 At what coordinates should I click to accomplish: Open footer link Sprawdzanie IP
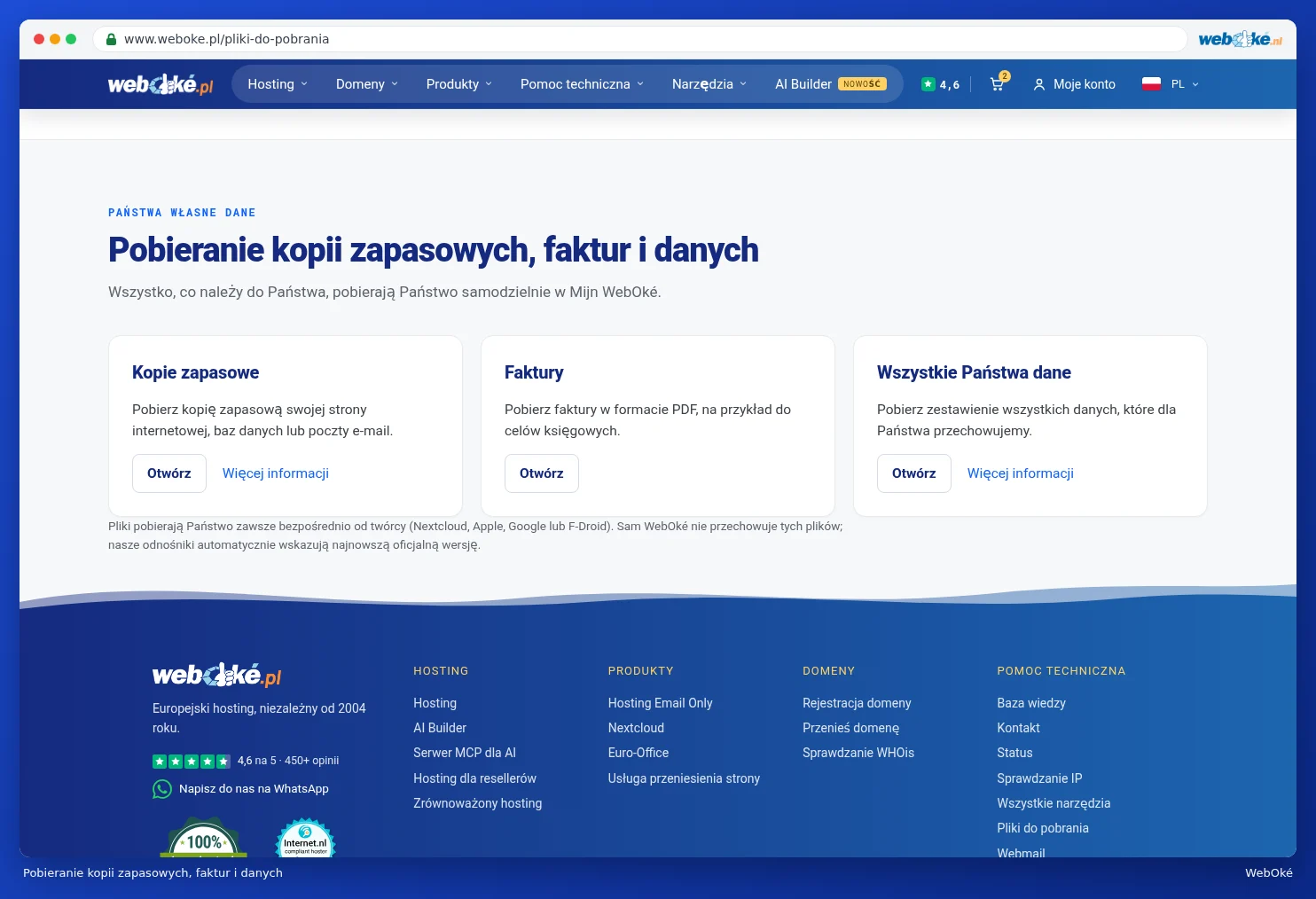click(1039, 778)
